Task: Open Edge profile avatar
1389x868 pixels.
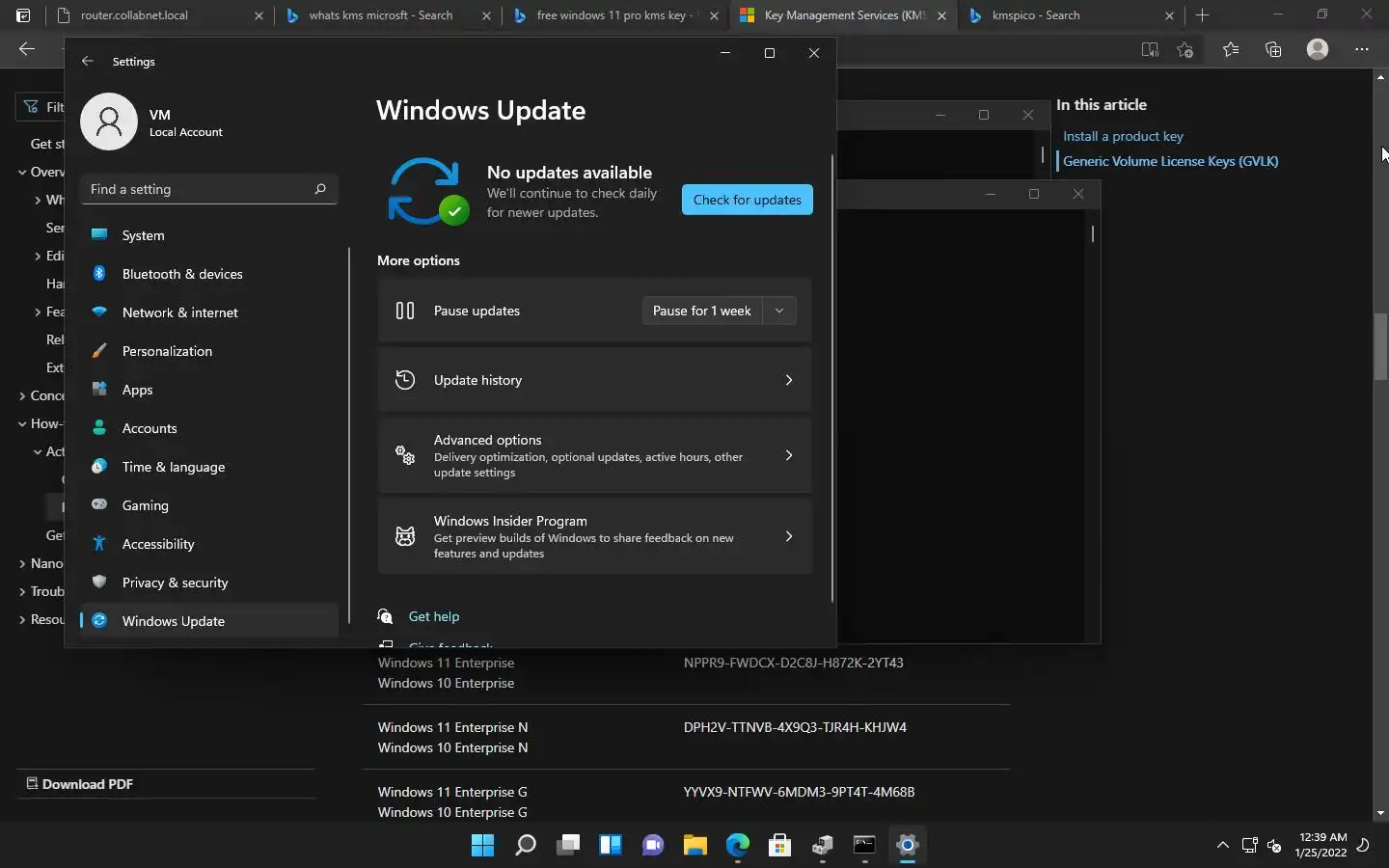Action: [1318, 49]
